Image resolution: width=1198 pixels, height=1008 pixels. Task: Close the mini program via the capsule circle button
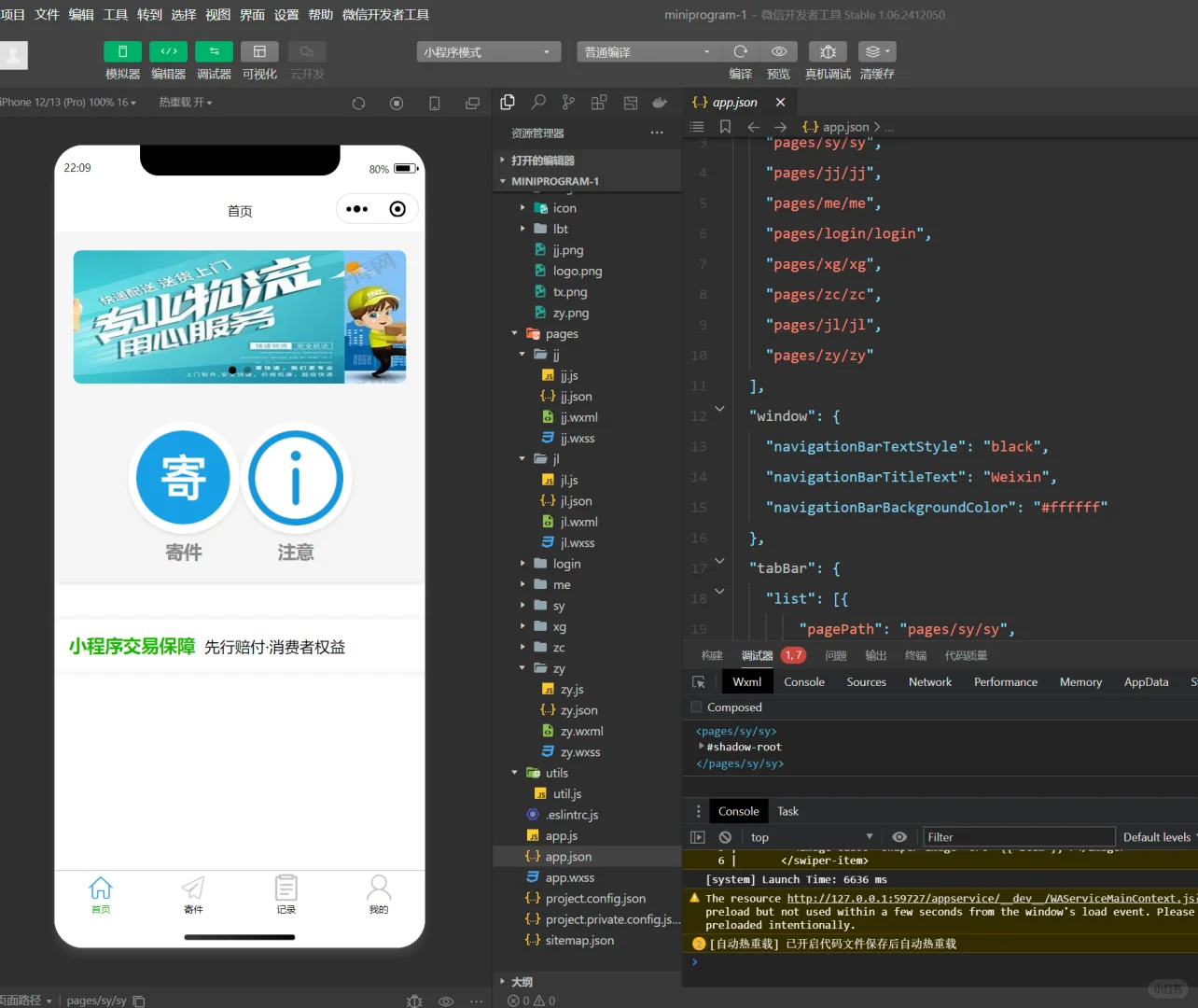point(397,209)
